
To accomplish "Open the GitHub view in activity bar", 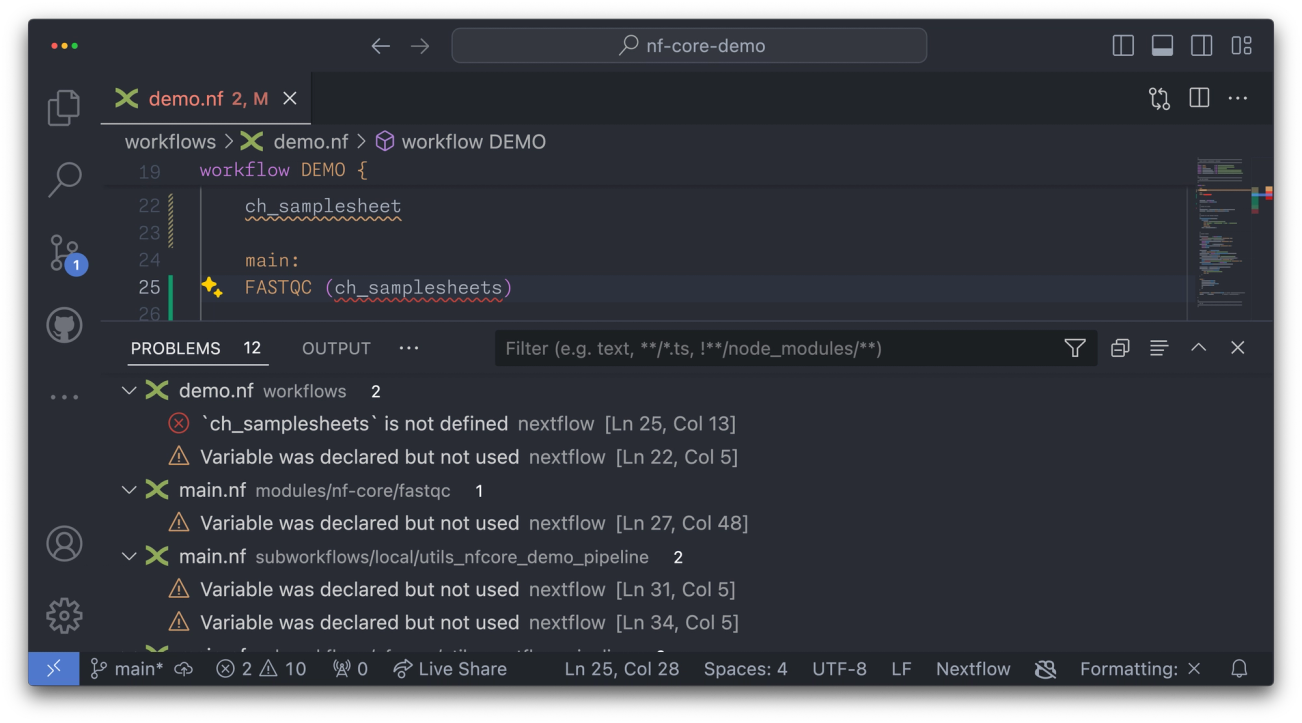I will (x=64, y=326).
